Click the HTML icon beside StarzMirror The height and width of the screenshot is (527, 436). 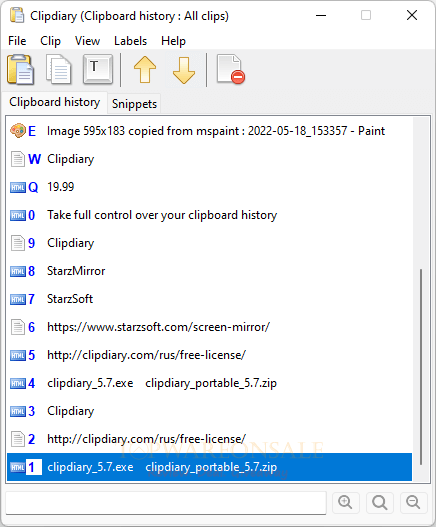pyautogui.click(x=18, y=271)
